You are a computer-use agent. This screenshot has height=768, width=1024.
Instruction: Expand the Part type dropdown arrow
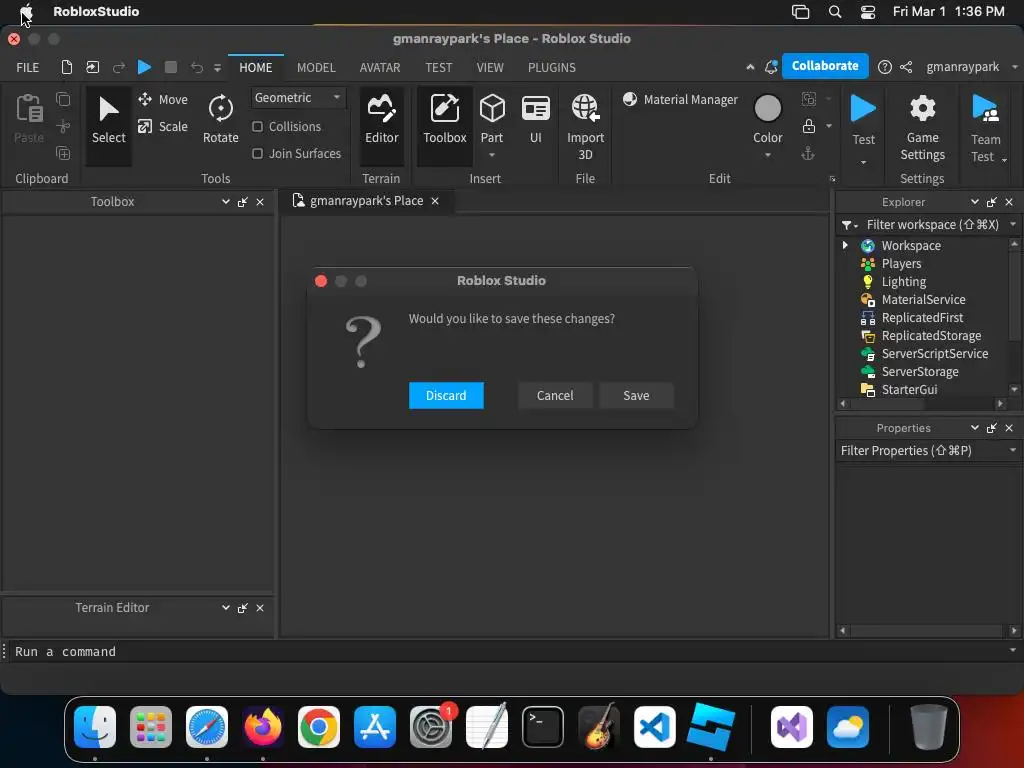point(492,155)
